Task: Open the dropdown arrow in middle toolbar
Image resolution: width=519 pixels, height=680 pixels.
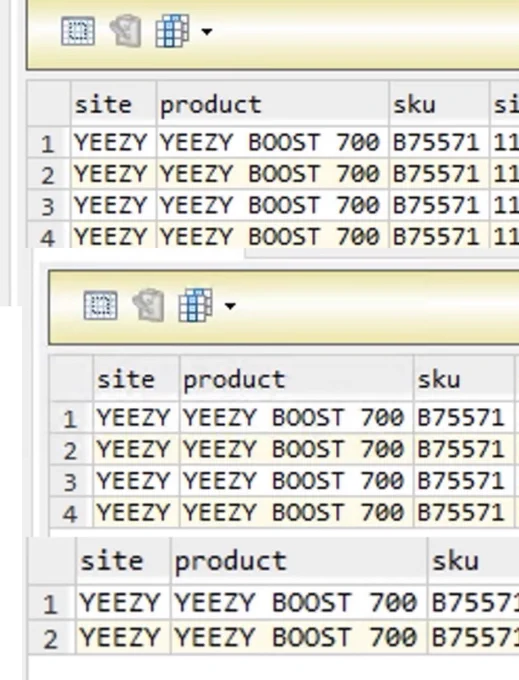Action: (x=230, y=306)
